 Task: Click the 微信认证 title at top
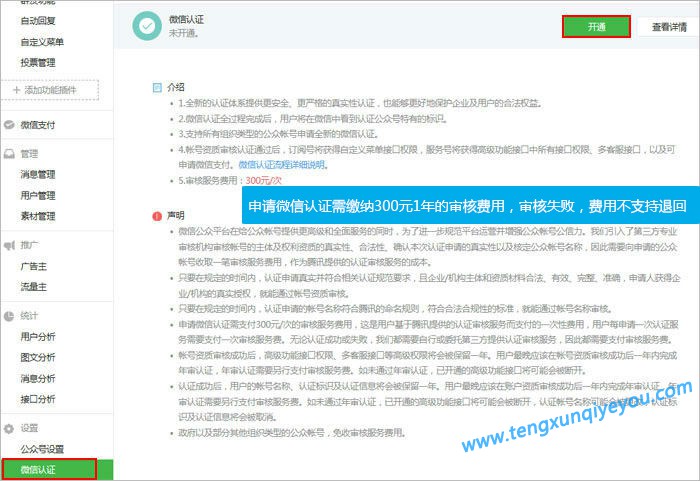186,20
